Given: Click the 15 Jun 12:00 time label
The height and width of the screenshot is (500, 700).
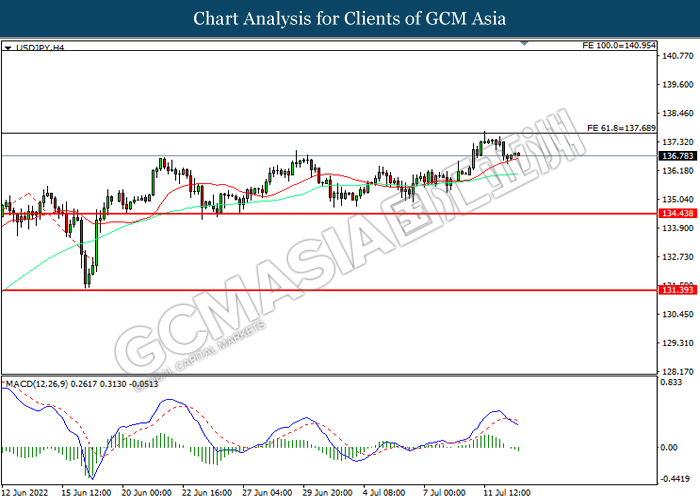Looking at the screenshot, I should (86, 492).
